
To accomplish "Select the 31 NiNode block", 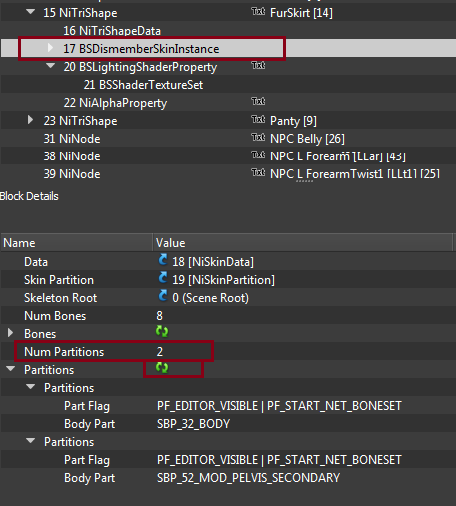I will tap(72, 139).
